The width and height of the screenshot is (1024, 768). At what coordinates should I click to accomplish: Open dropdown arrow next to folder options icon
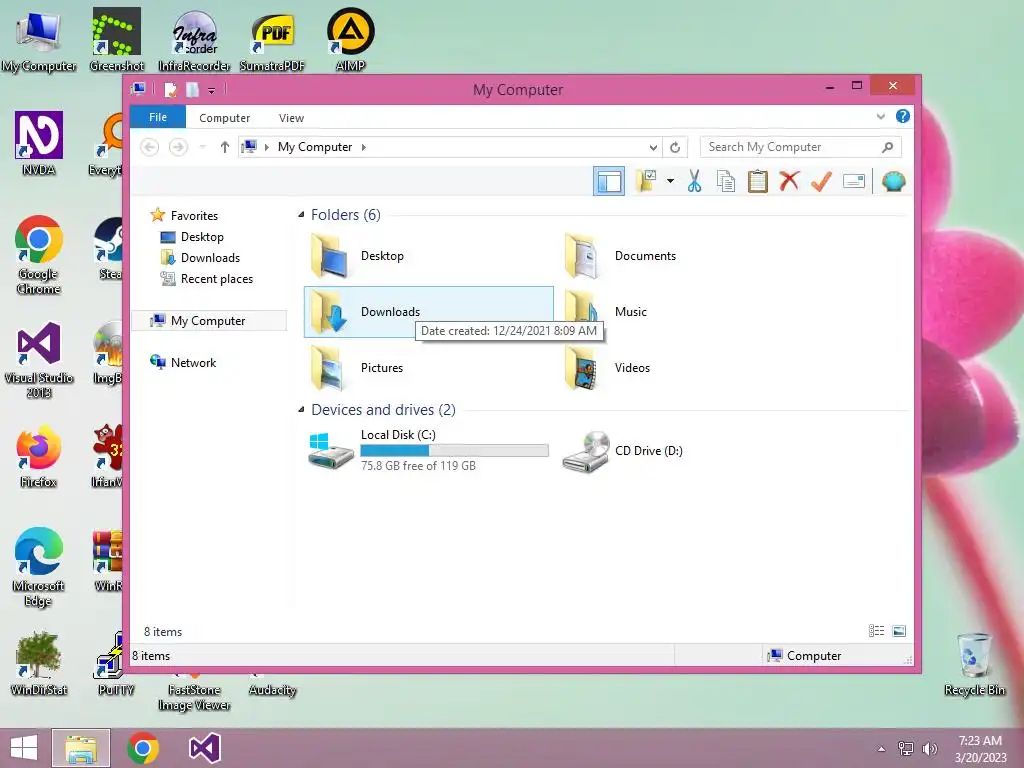[670, 181]
